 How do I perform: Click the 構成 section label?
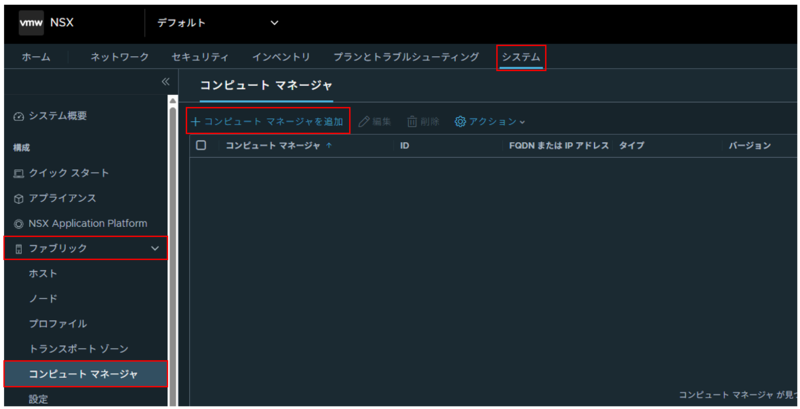click(x=21, y=148)
